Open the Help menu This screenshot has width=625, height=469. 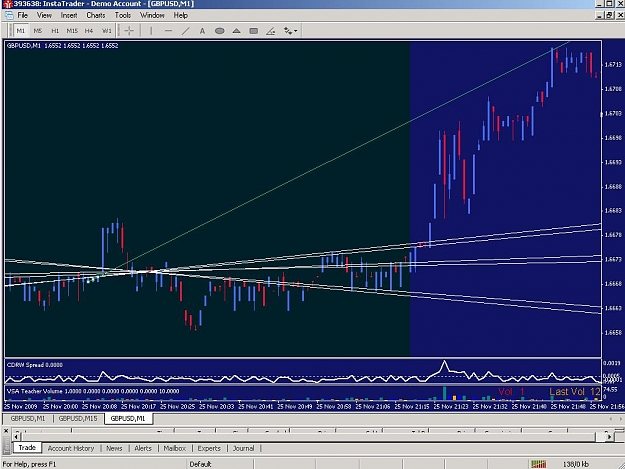pyautogui.click(x=180, y=15)
